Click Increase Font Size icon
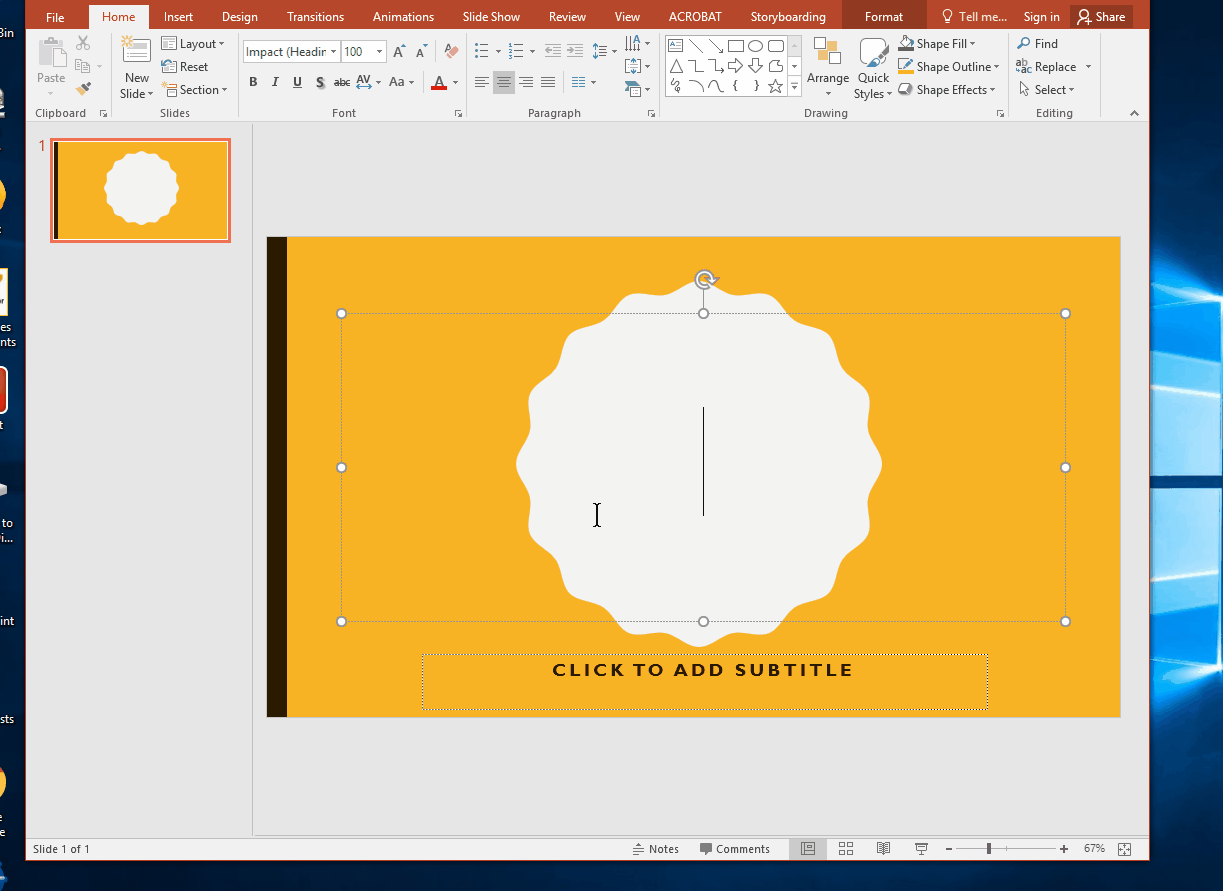Viewport: 1223px width, 891px height. click(400, 51)
